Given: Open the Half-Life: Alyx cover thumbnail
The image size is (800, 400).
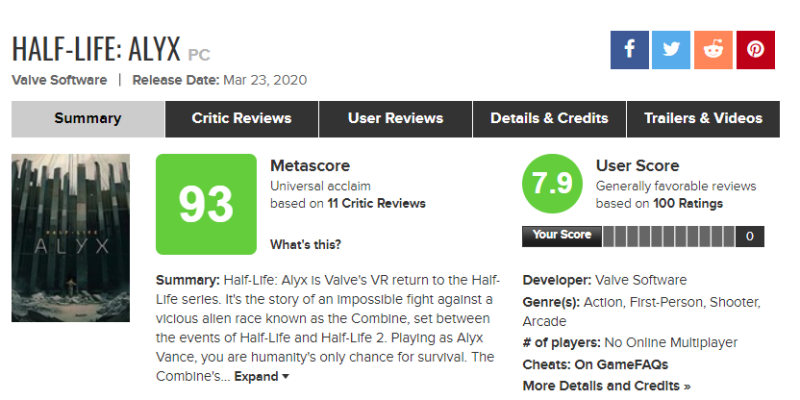Looking at the screenshot, I should [x=70, y=238].
